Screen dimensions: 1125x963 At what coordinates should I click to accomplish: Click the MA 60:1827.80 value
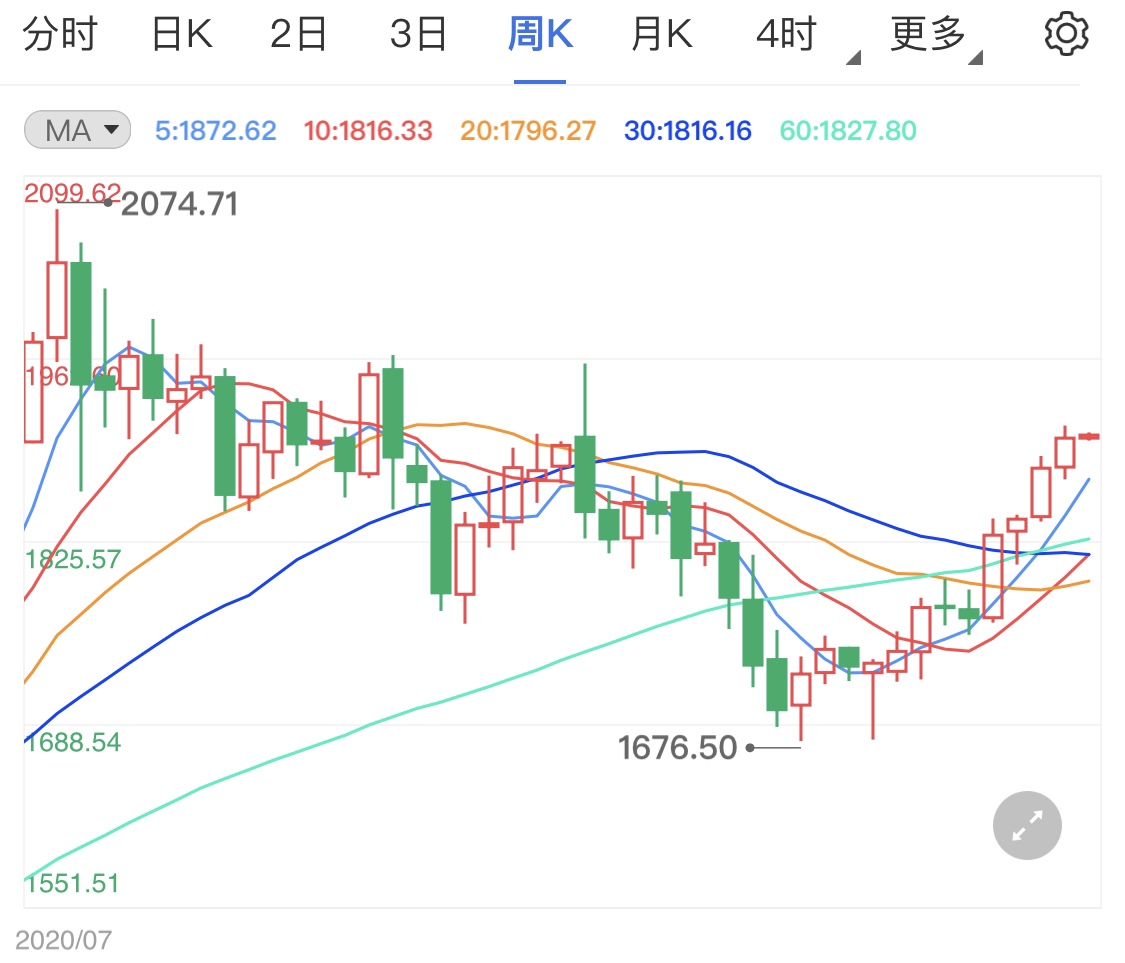point(848,131)
